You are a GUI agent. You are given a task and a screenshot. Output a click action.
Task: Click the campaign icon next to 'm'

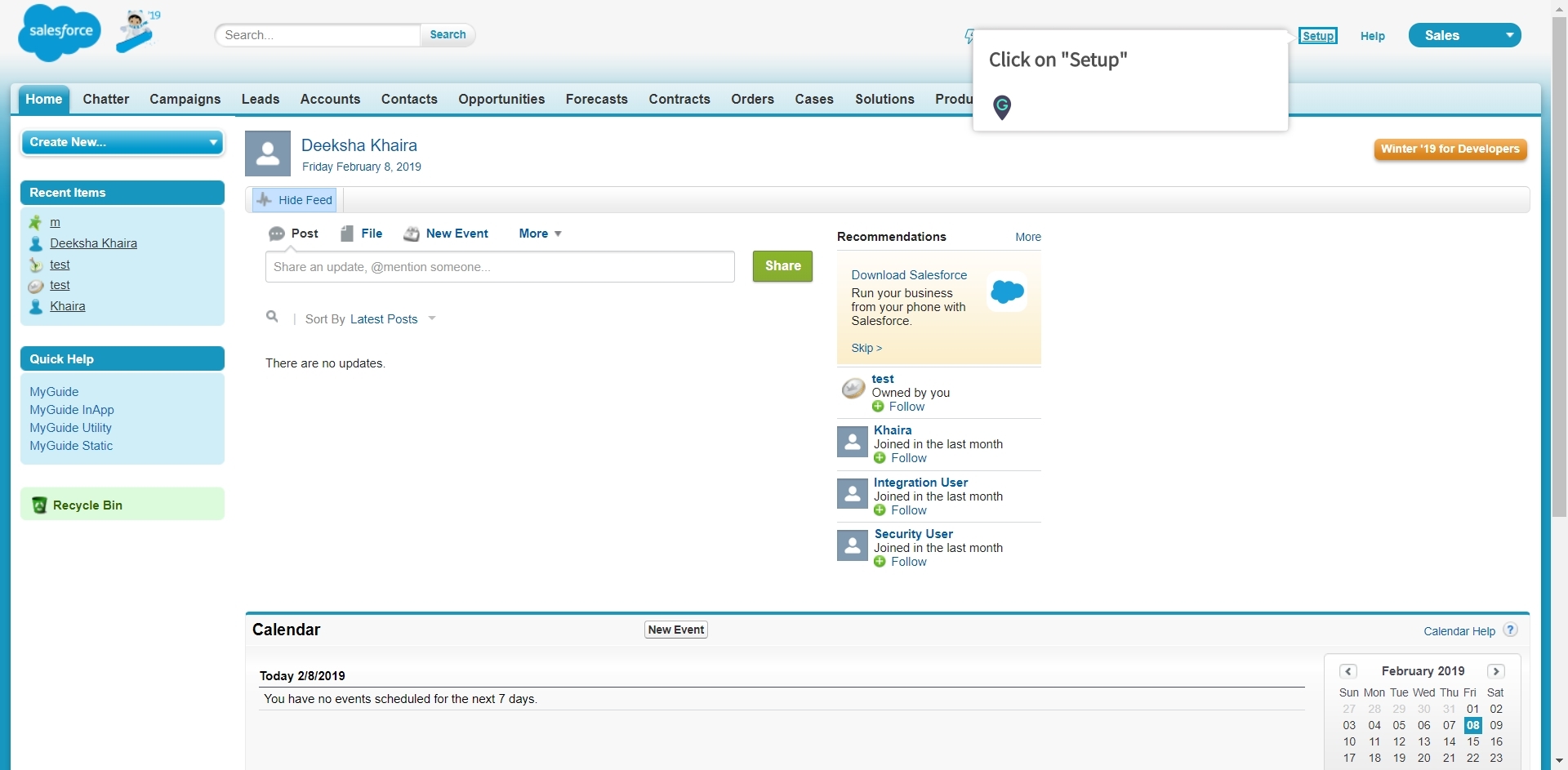[35, 223]
